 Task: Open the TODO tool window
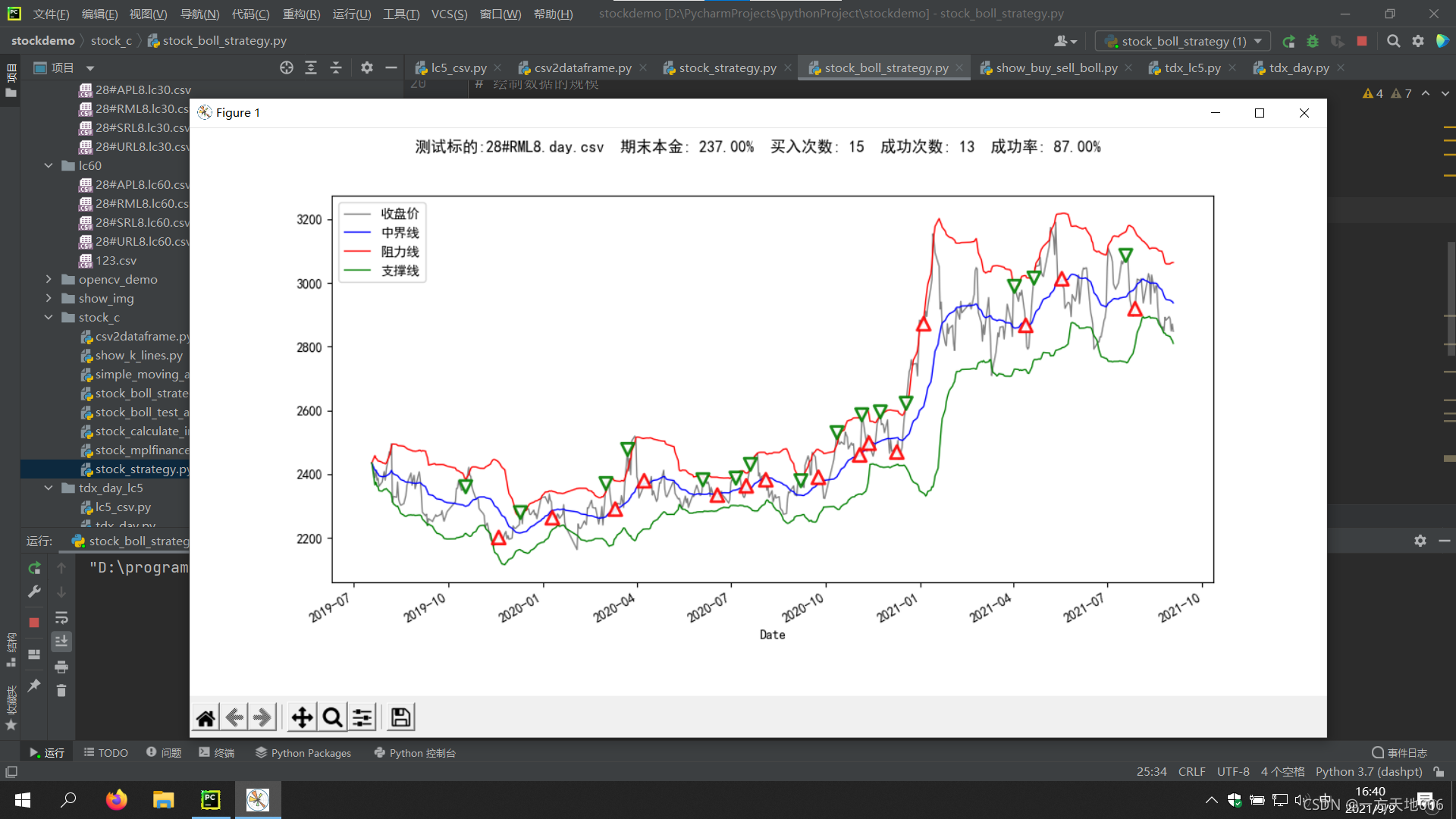[x=105, y=753]
